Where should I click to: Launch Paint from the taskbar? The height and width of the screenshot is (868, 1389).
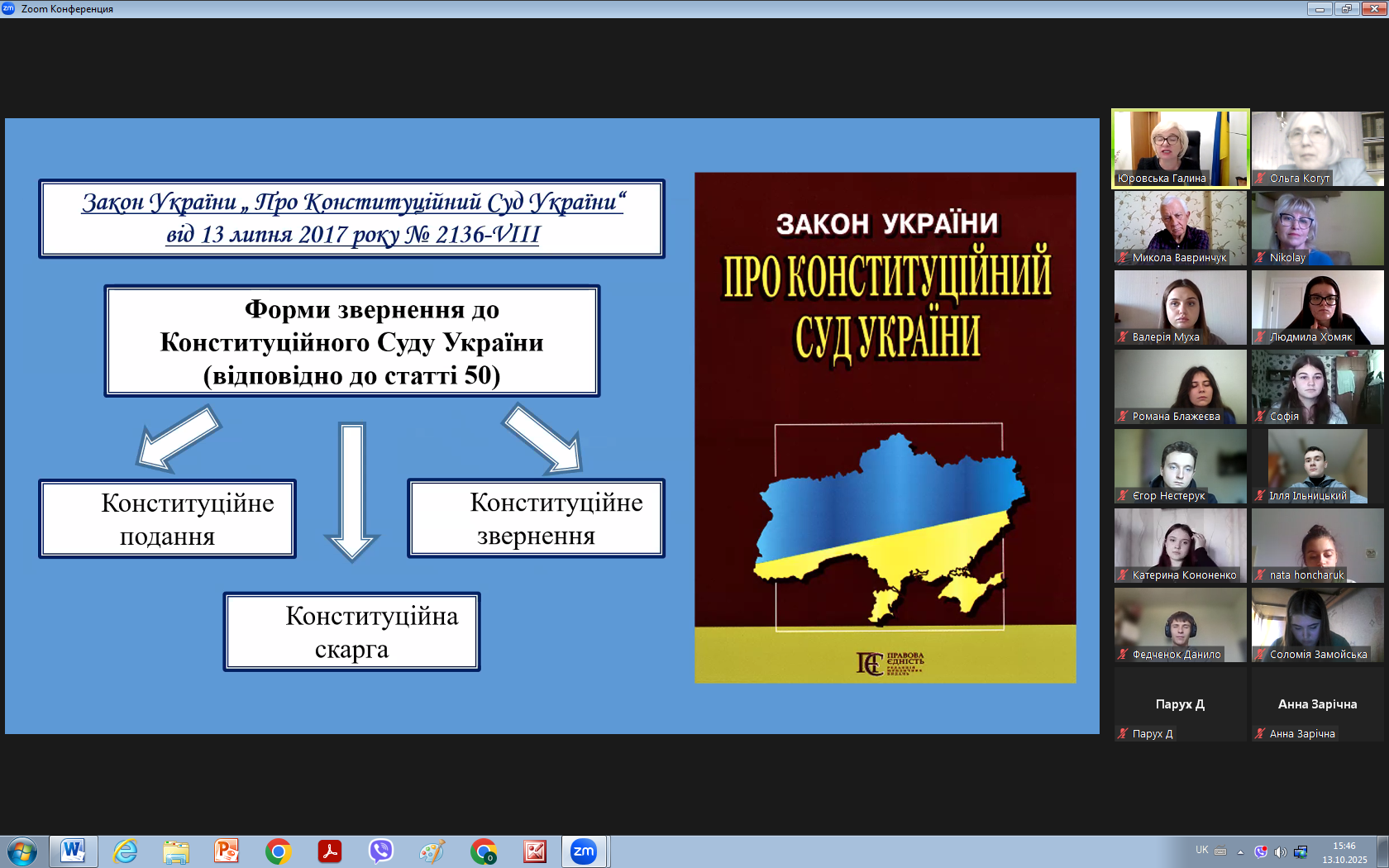point(432,851)
